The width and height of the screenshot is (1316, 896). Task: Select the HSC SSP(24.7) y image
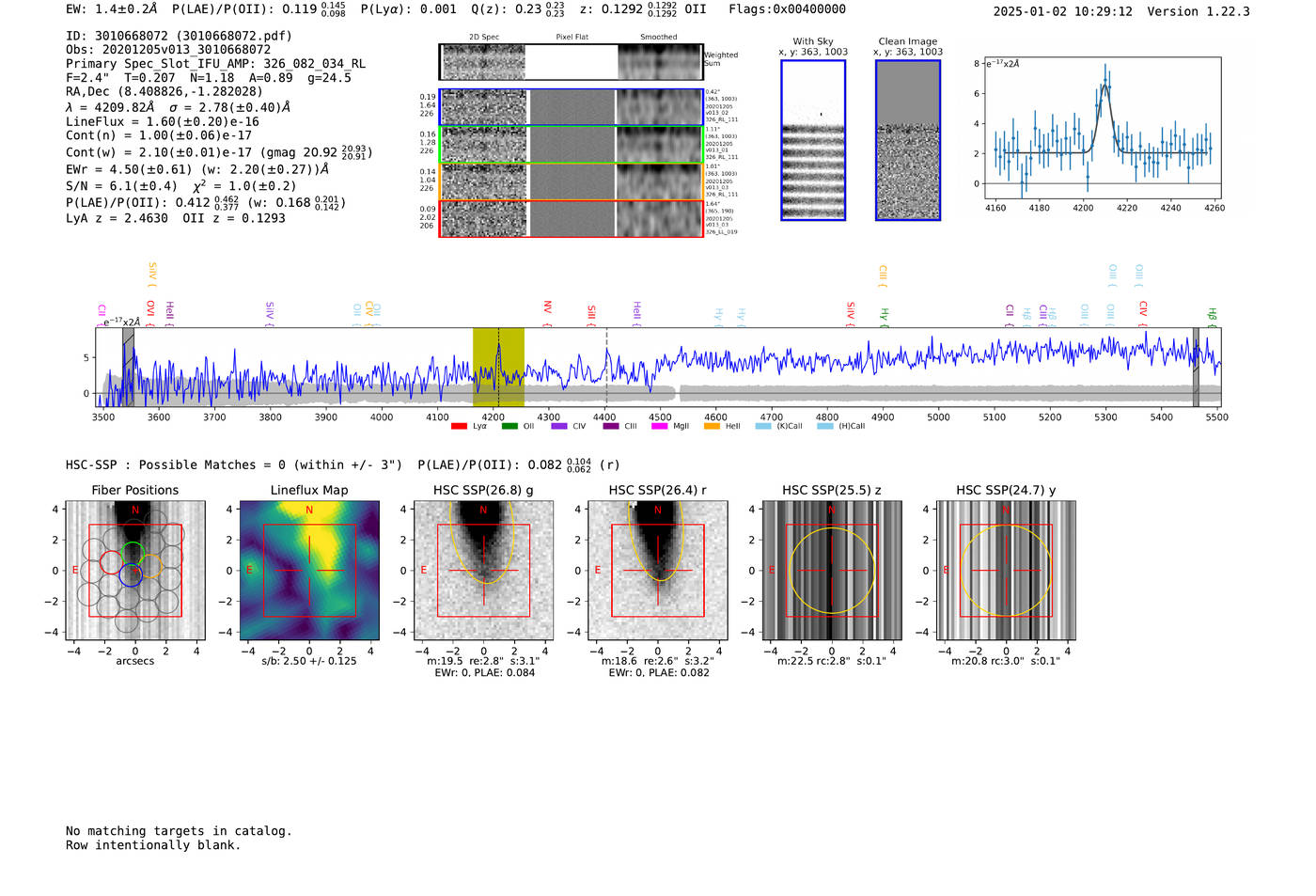(x=1006, y=571)
